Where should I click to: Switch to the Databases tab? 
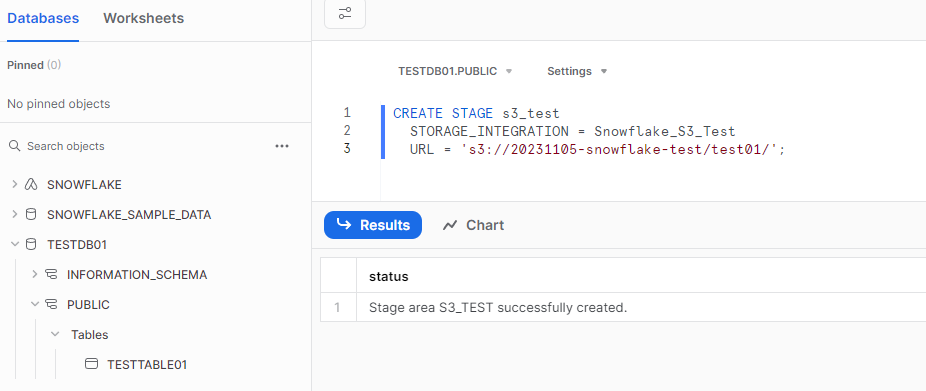pyautogui.click(x=43, y=18)
